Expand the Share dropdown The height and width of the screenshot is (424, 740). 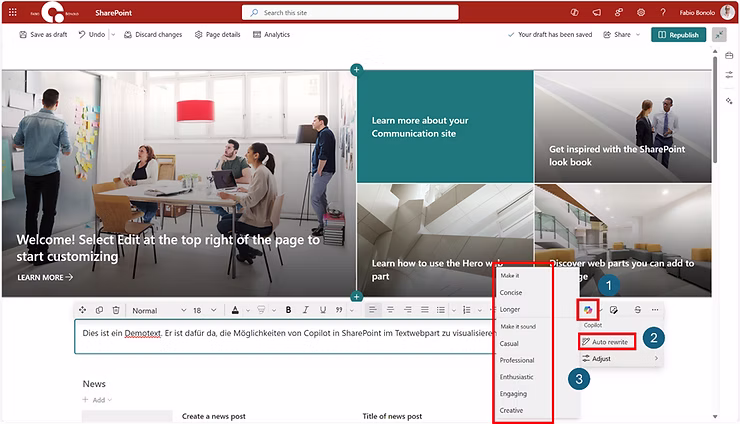638,34
